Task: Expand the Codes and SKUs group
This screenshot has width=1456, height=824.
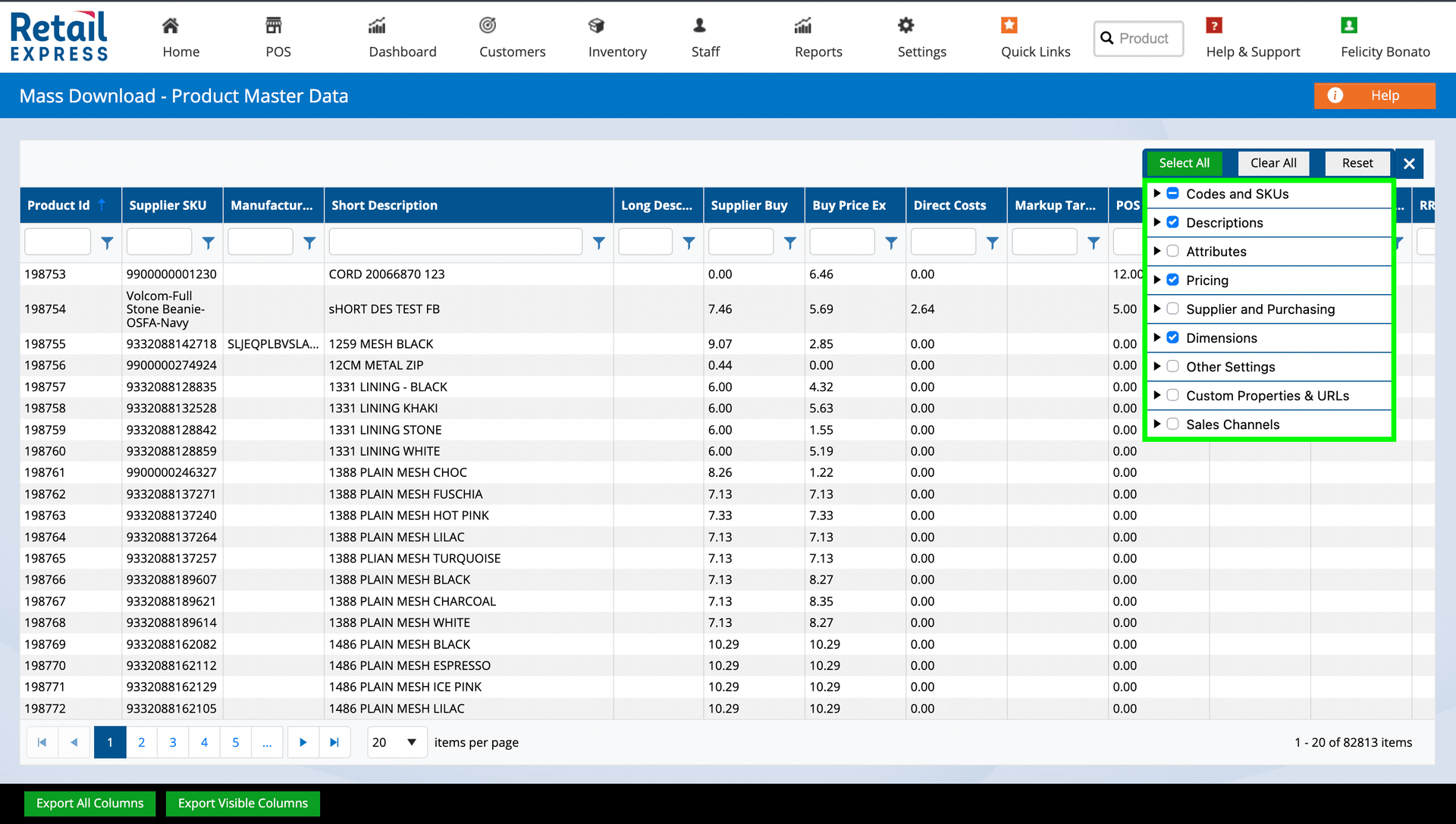Action: pos(1157,194)
